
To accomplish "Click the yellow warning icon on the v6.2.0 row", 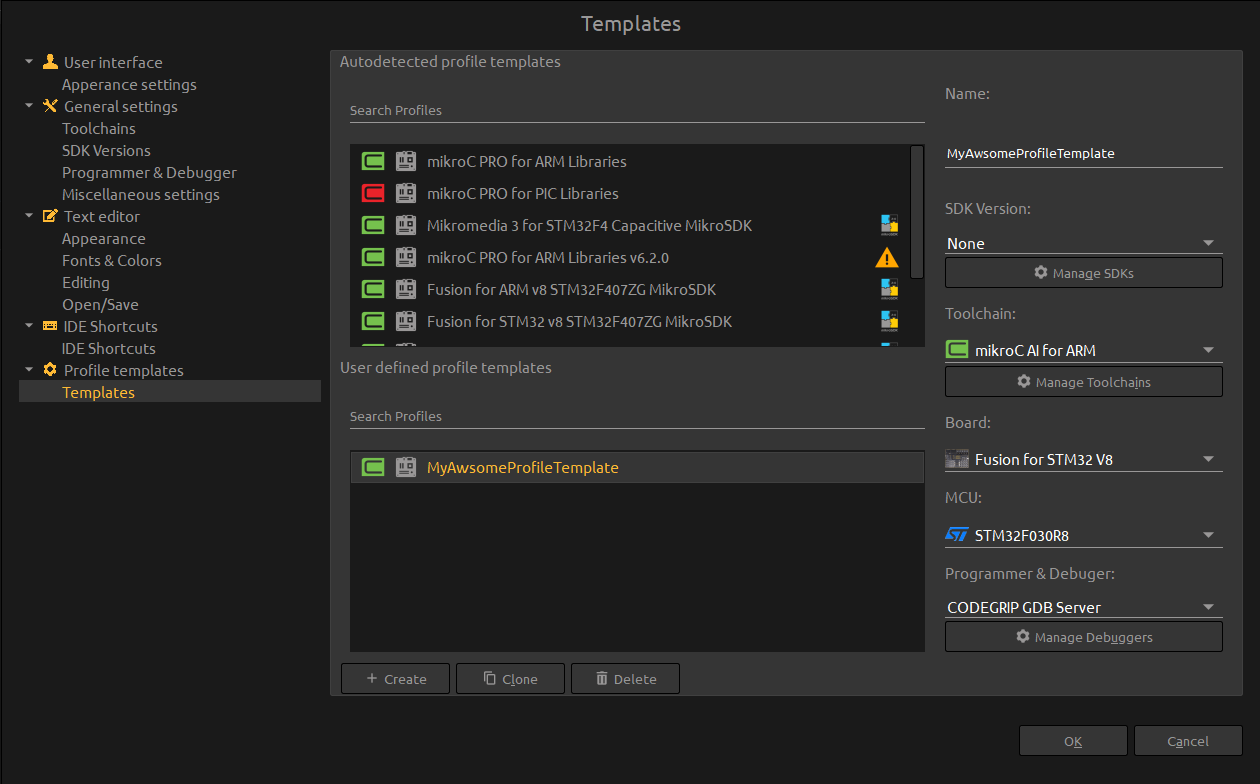I will pyautogui.click(x=887, y=257).
